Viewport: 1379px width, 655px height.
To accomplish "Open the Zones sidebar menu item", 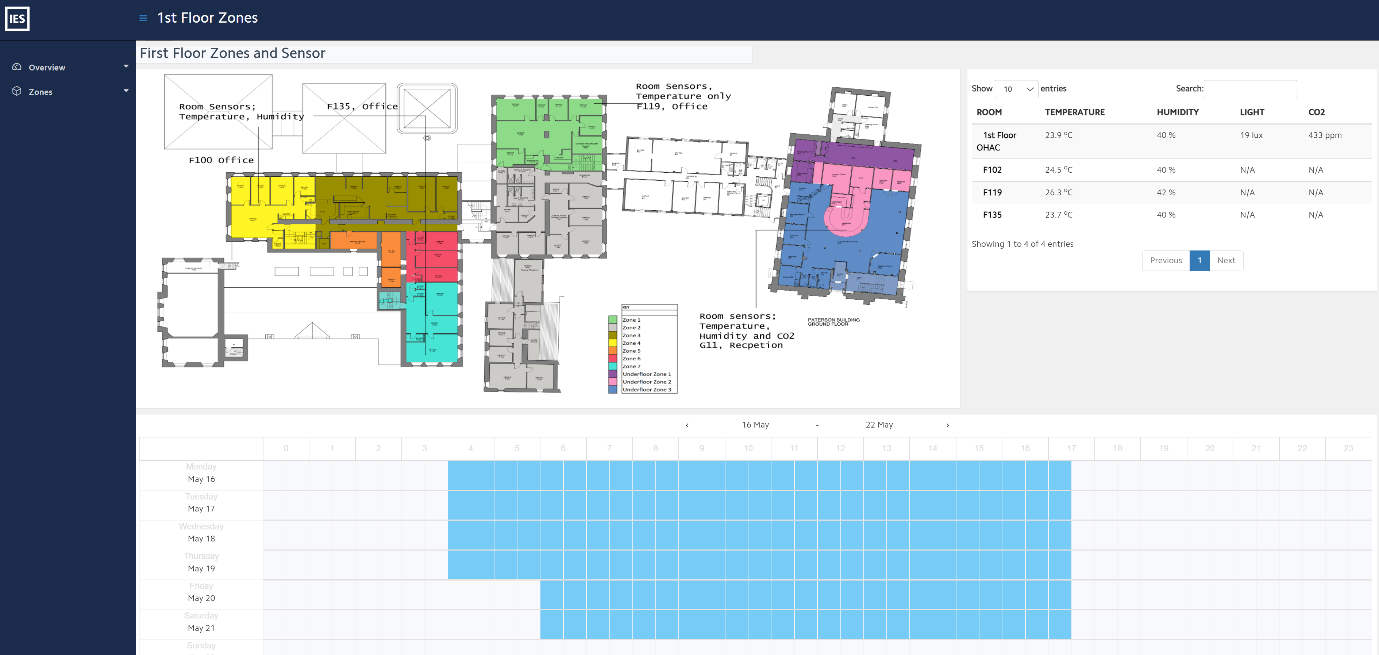I will tap(41, 92).
